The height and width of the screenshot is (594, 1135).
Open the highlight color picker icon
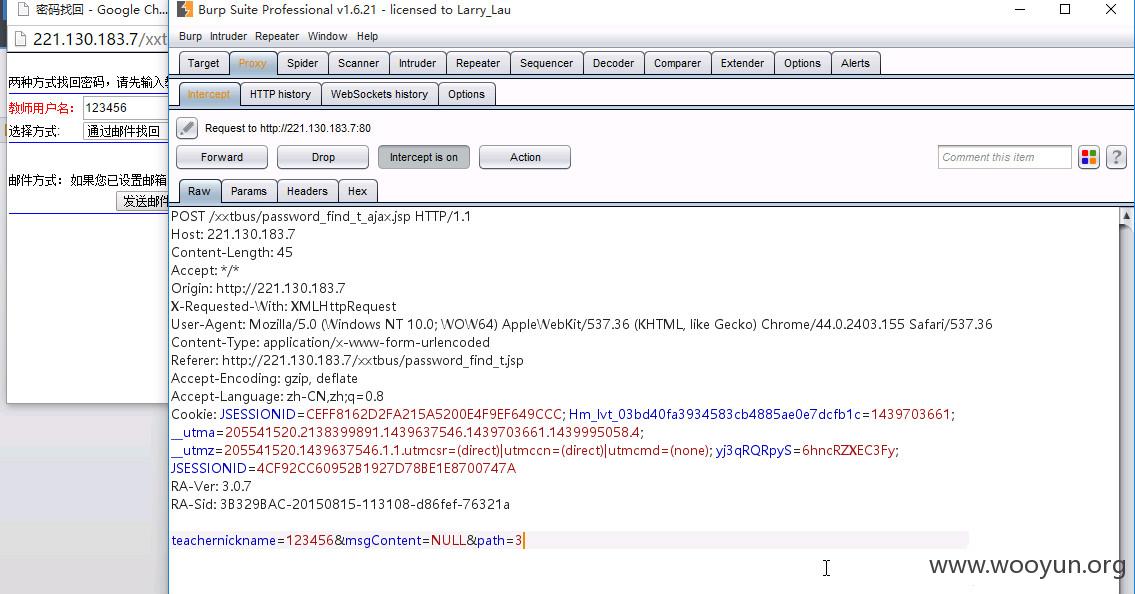click(1089, 157)
